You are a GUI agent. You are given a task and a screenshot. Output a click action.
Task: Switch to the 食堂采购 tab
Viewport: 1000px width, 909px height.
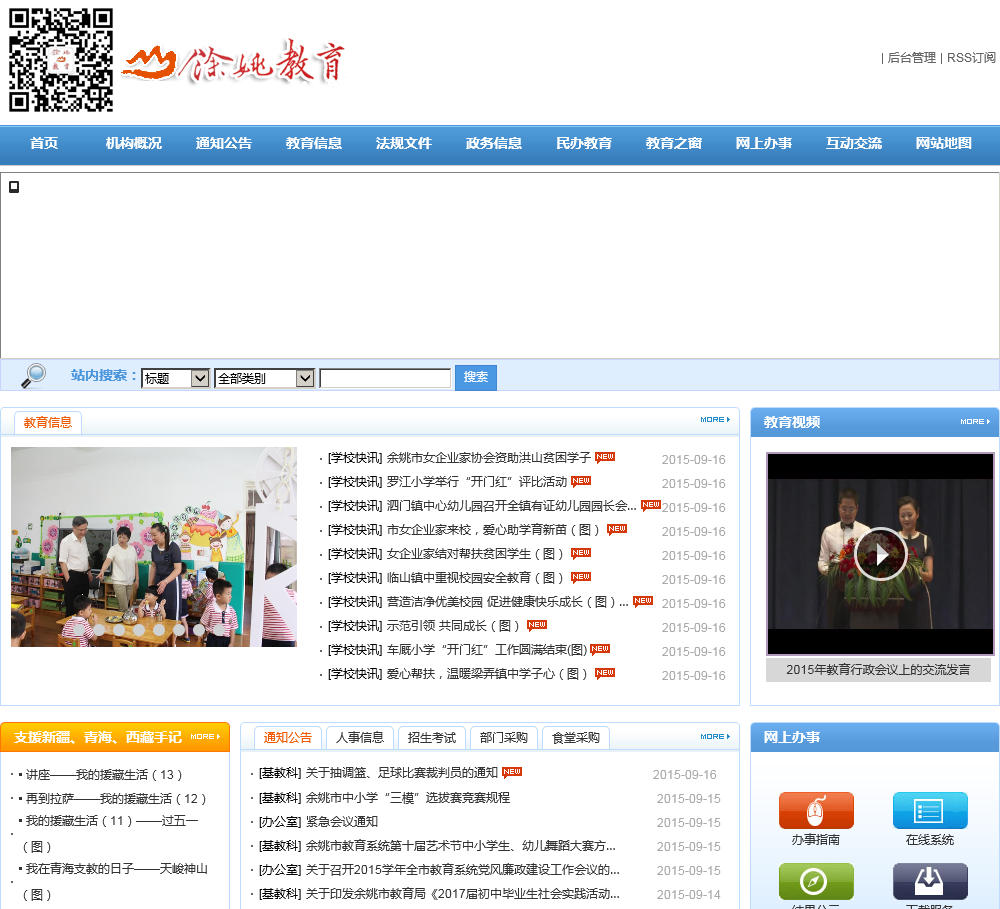(x=576, y=737)
